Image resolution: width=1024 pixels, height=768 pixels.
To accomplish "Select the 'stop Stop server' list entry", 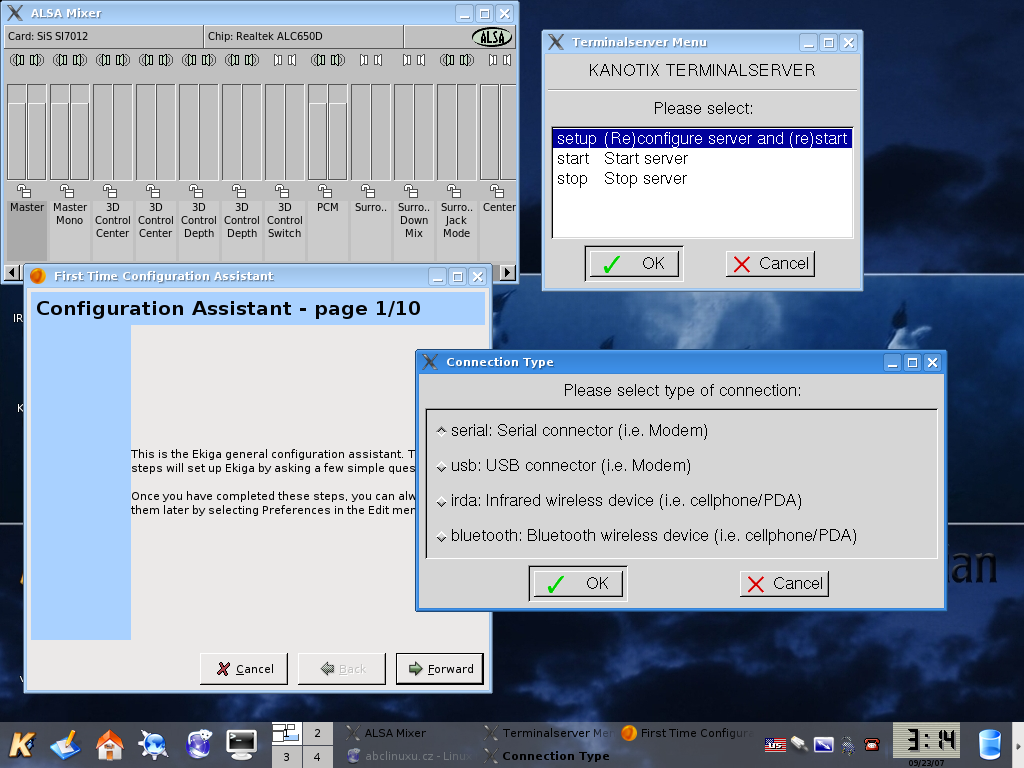I will (702, 179).
